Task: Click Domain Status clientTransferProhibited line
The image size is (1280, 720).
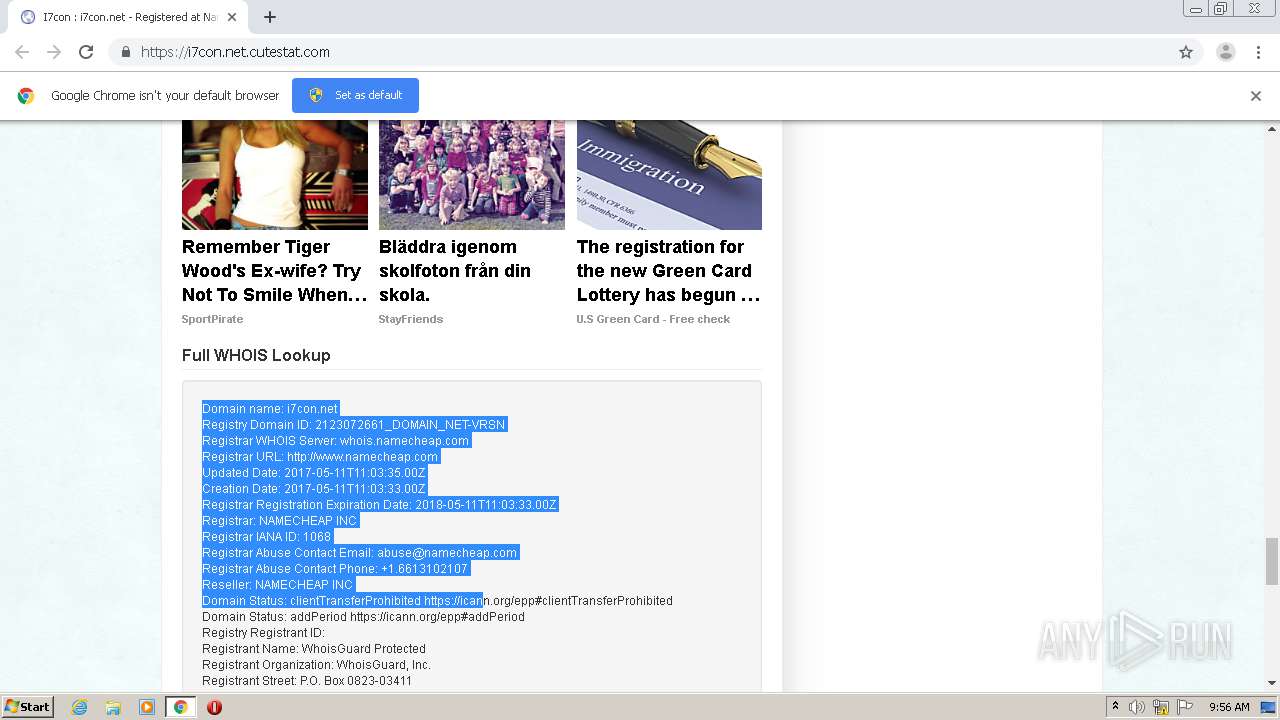Action: coord(437,600)
